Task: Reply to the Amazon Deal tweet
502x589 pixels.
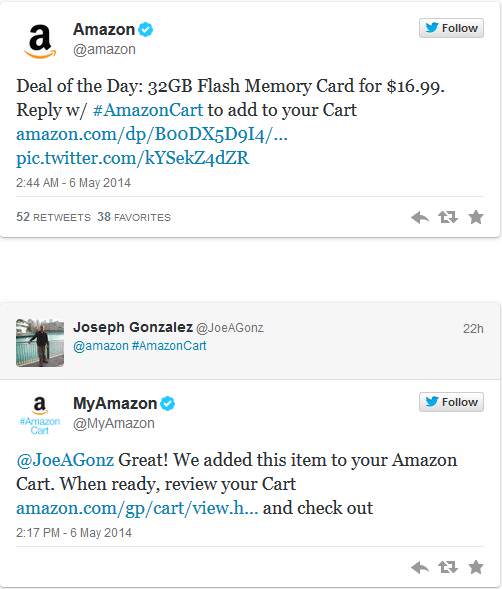Action: tap(420, 217)
